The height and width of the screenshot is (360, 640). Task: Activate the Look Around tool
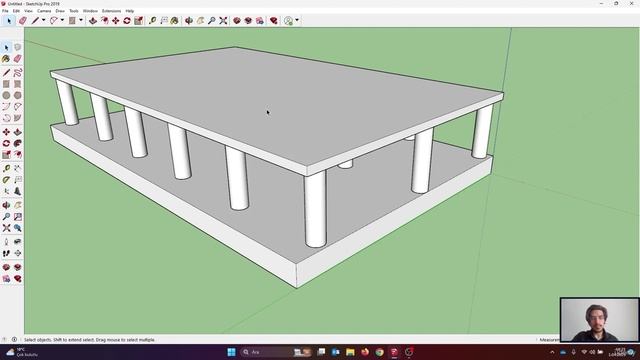[18, 242]
